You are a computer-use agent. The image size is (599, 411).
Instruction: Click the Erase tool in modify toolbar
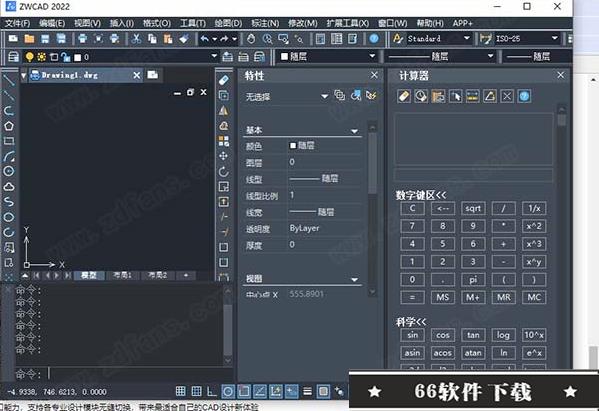[x=223, y=80]
